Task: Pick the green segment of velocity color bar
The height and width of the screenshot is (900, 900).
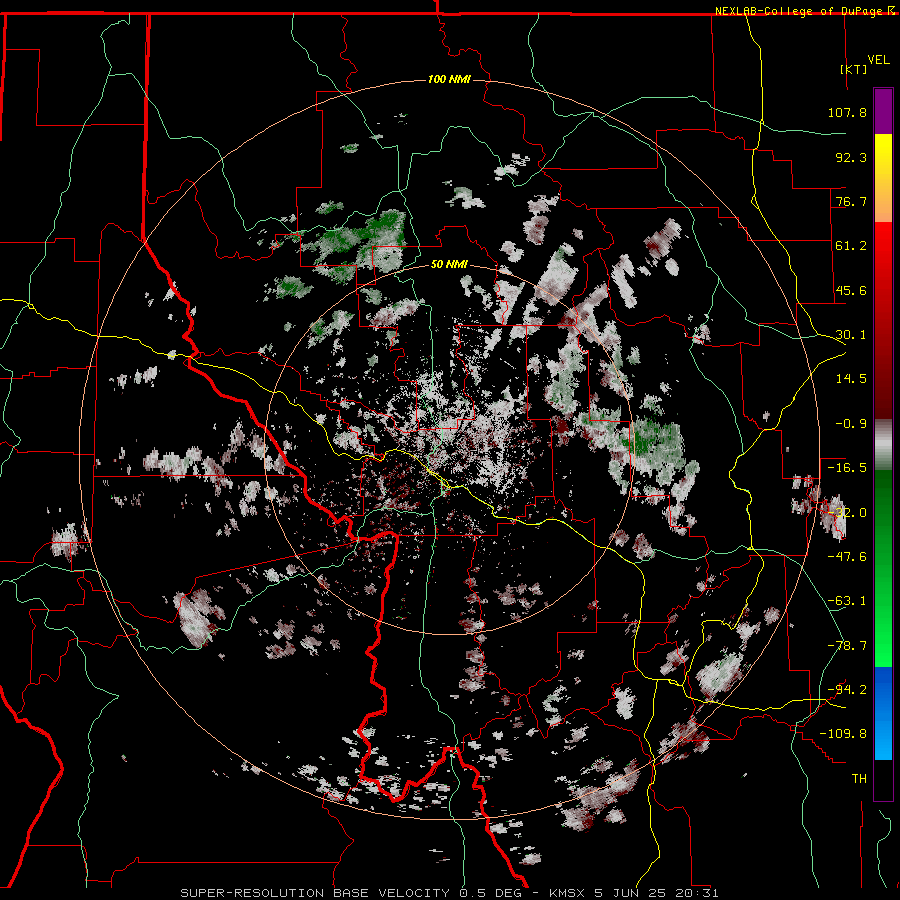Action: click(x=883, y=568)
